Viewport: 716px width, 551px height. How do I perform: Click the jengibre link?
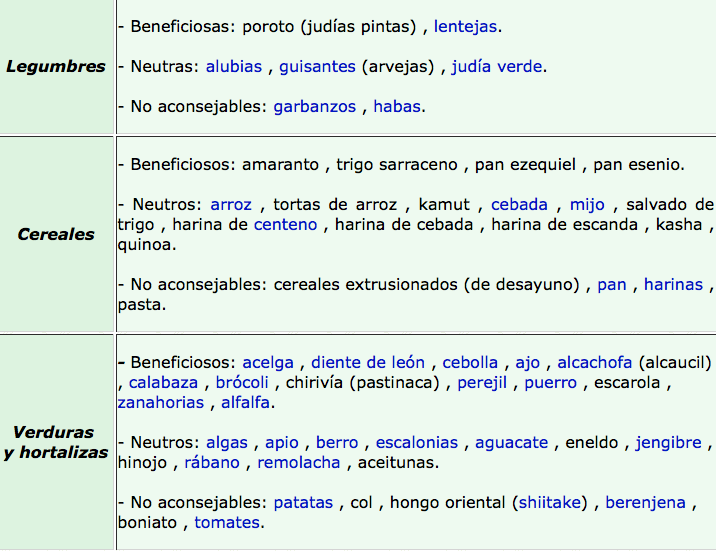click(x=669, y=443)
